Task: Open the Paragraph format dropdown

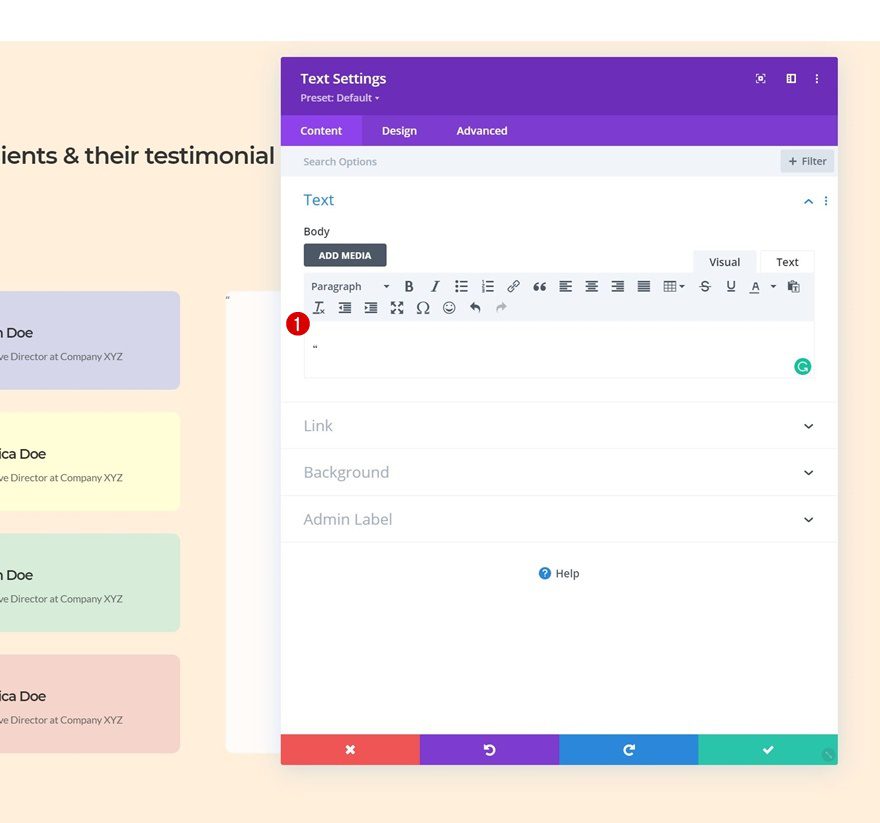Action: pos(350,286)
